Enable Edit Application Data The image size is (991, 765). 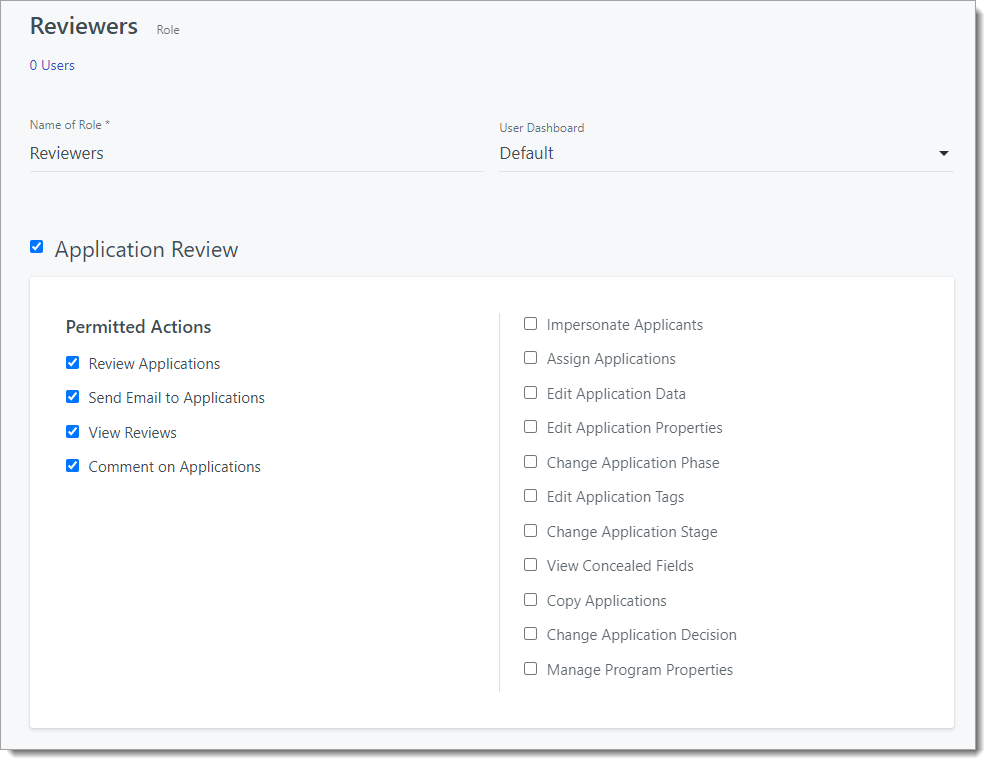tap(530, 392)
